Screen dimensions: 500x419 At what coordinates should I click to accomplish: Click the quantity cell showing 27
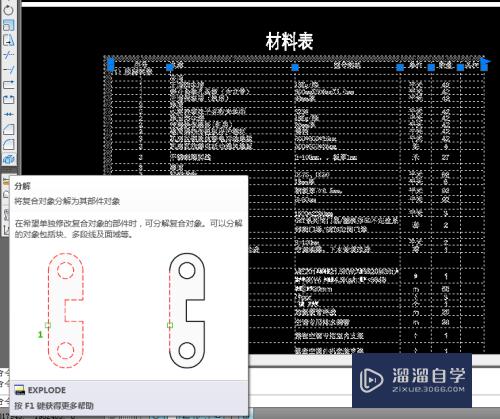coord(446,157)
